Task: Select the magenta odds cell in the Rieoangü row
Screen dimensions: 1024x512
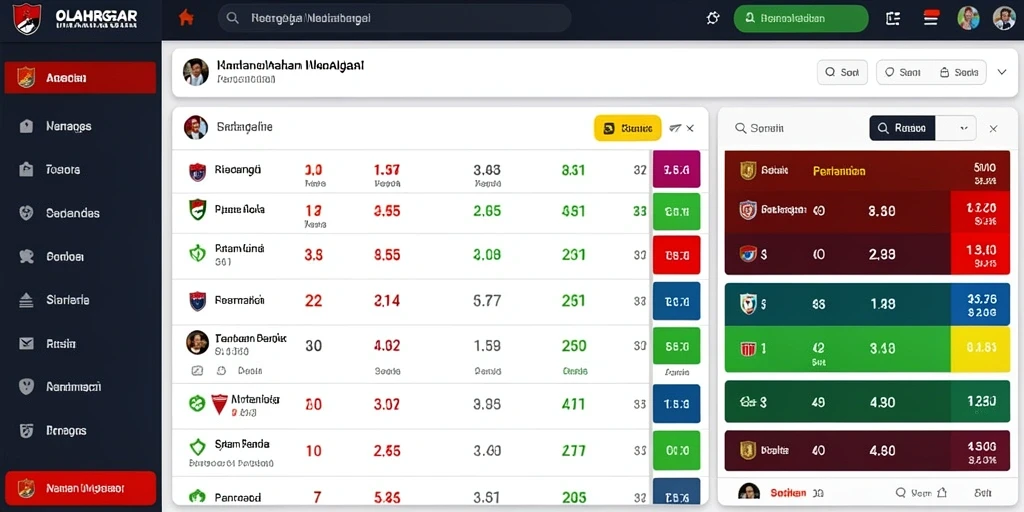Action: tap(677, 170)
